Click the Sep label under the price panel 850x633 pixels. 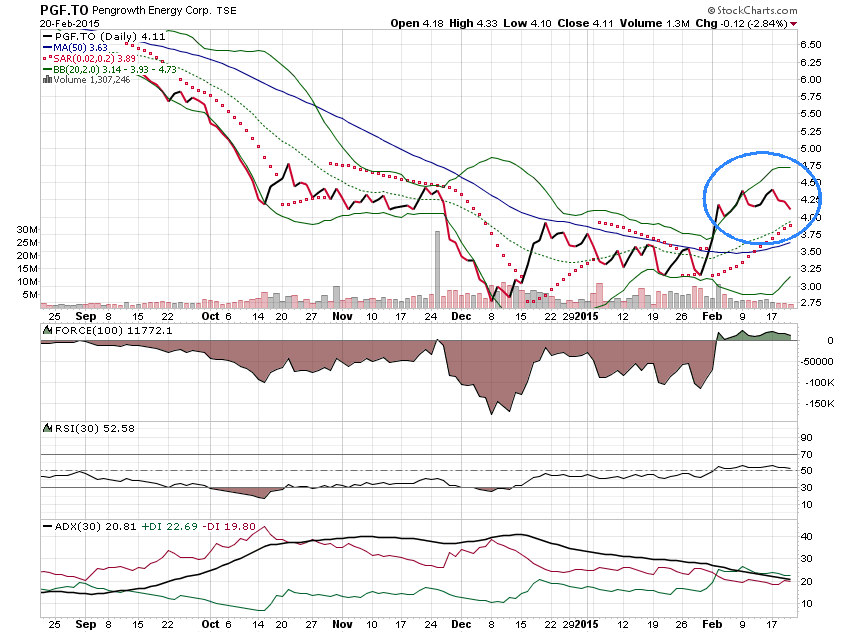(x=86, y=316)
